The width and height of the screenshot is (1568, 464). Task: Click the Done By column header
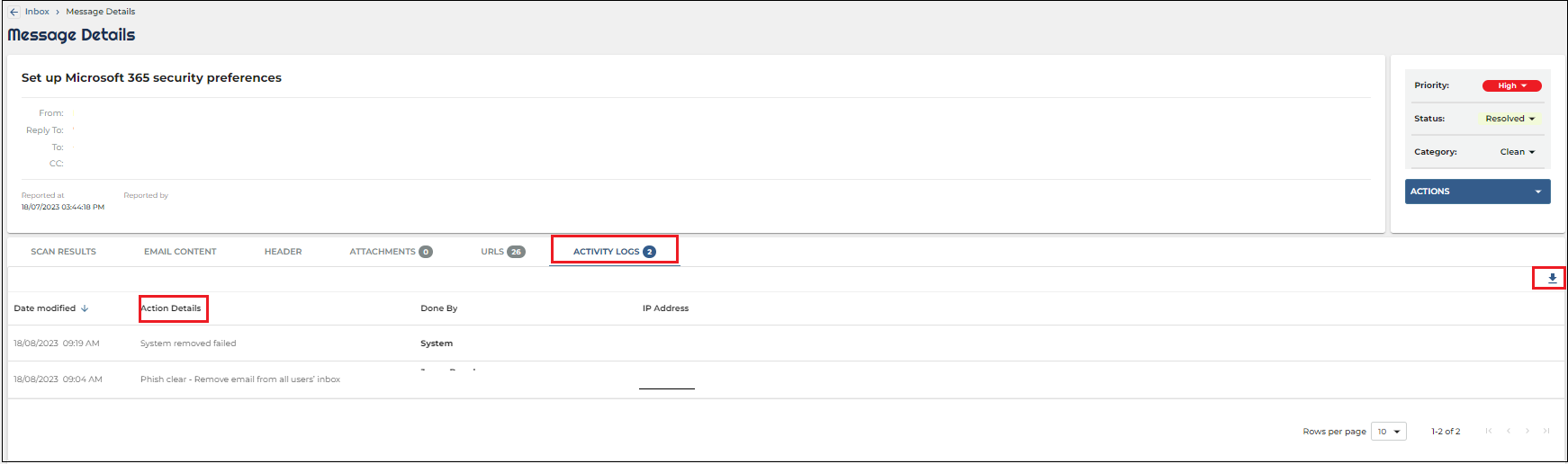point(438,308)
